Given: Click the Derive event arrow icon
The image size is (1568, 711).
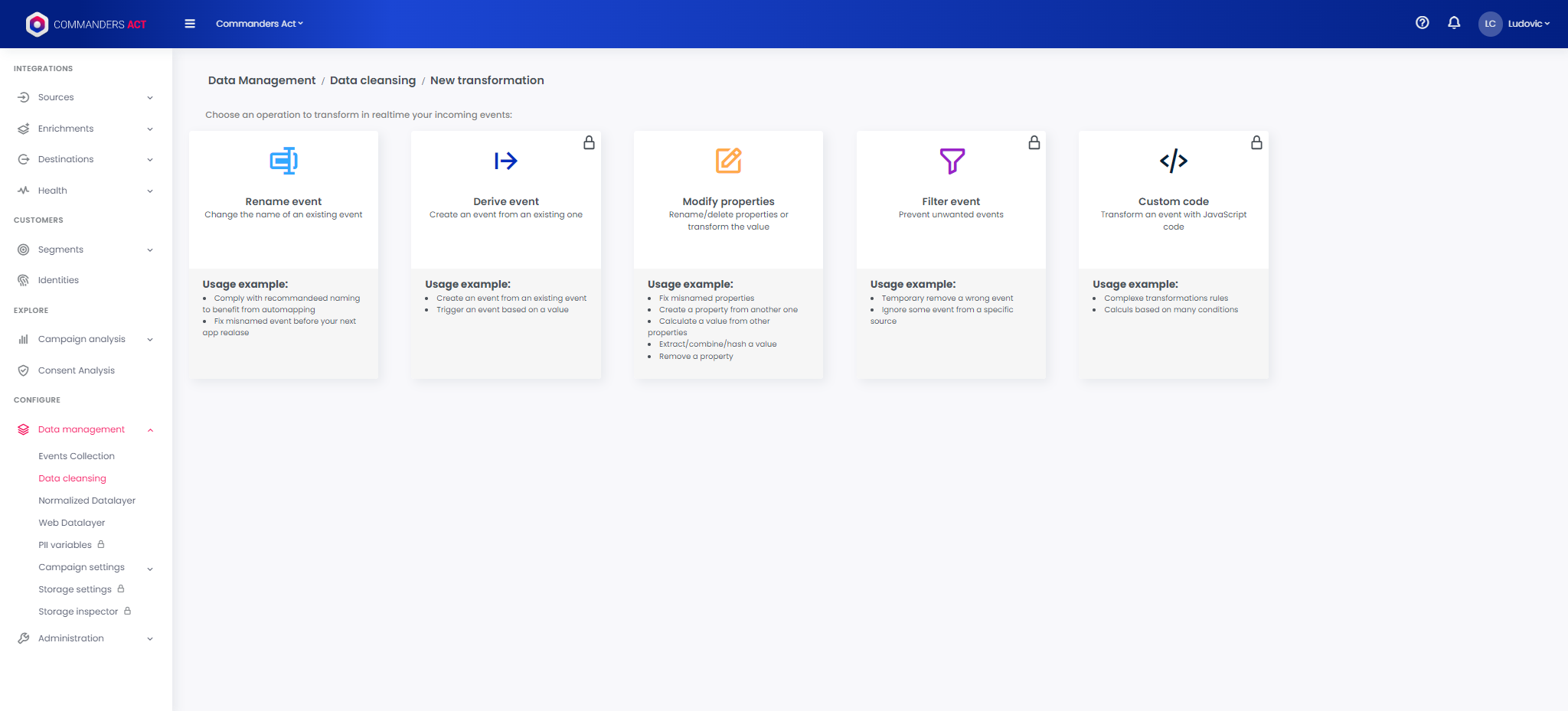Looking at the screenshot, I should pos(505,161).
